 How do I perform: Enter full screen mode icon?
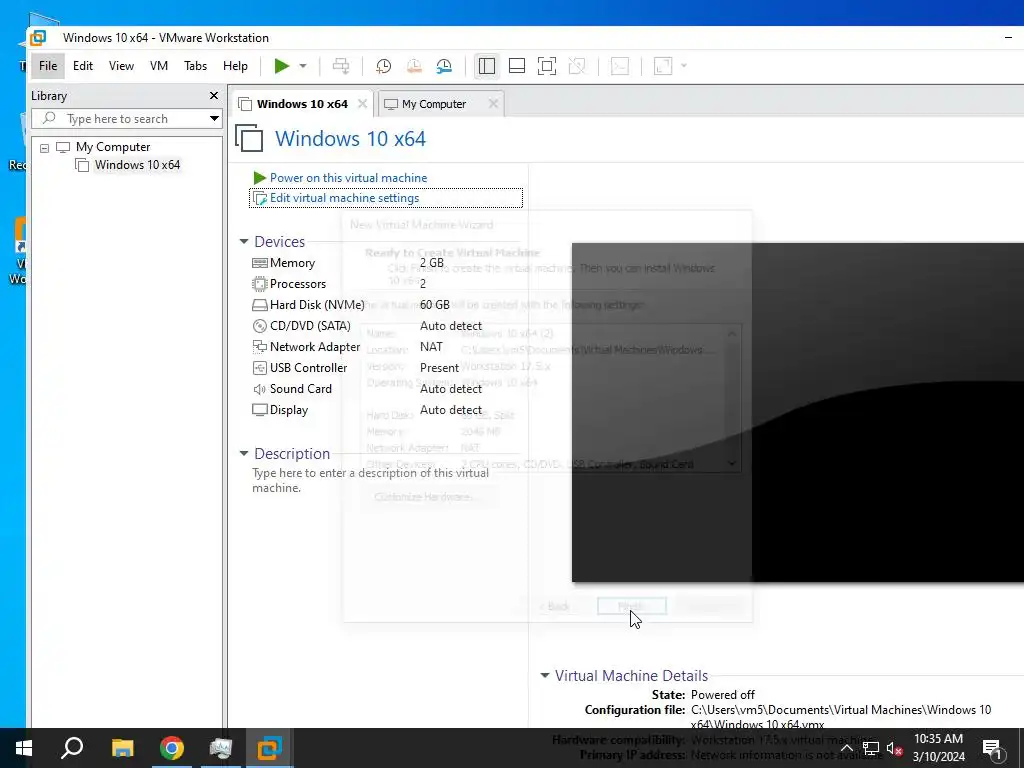(547, 66)
